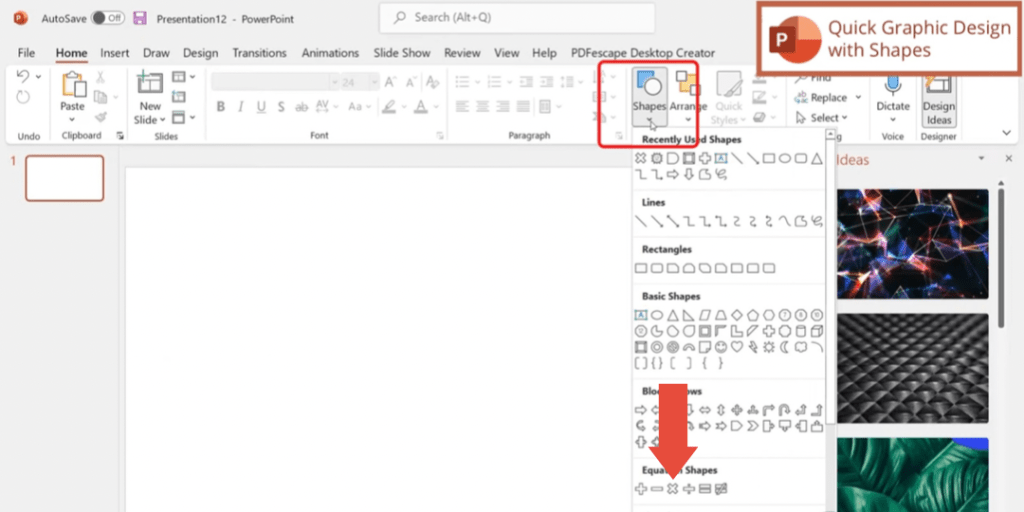Toggle Center text alignment

(483, 106)
